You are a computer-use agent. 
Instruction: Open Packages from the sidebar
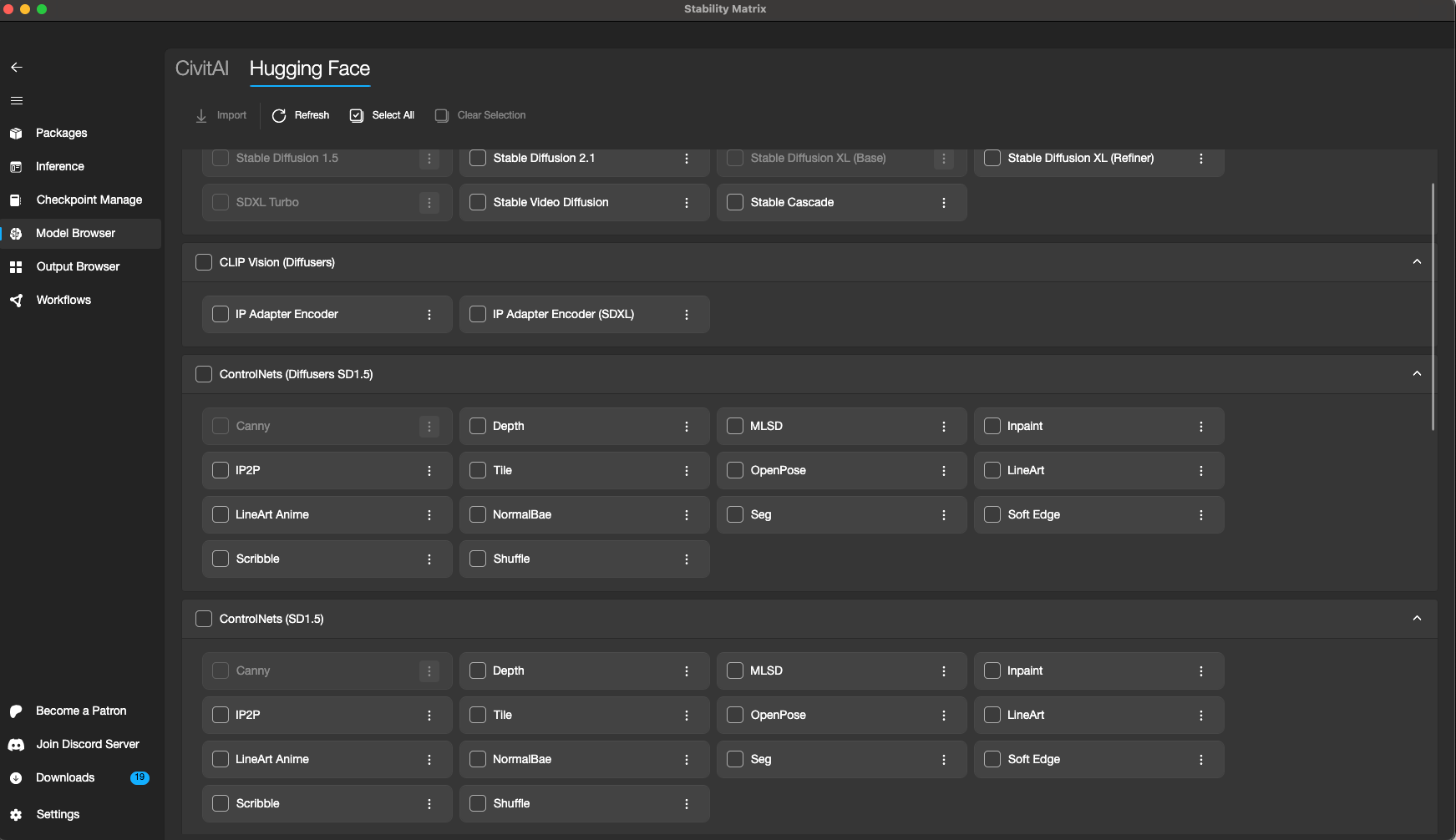tap(61, 133)
